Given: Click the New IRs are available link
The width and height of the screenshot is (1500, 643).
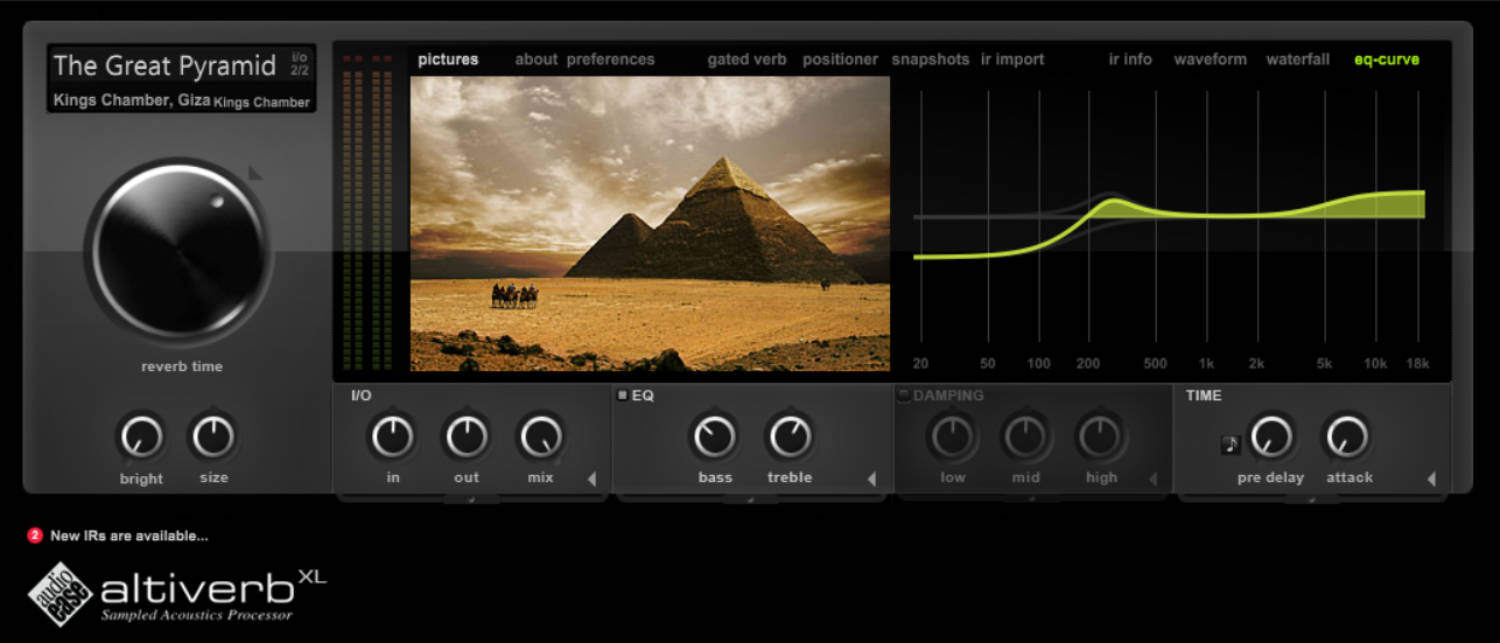Looking at the screenshot, I should (129, 536).
